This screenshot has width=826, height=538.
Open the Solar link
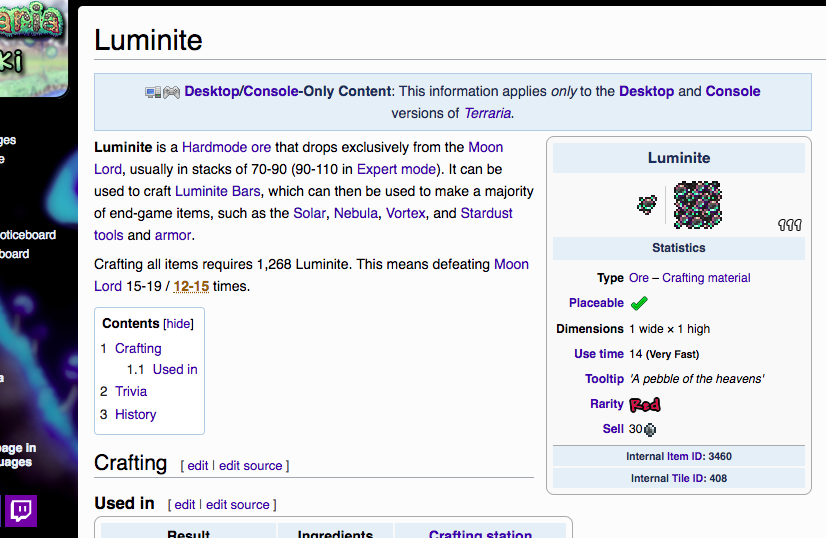pos(309,213)
